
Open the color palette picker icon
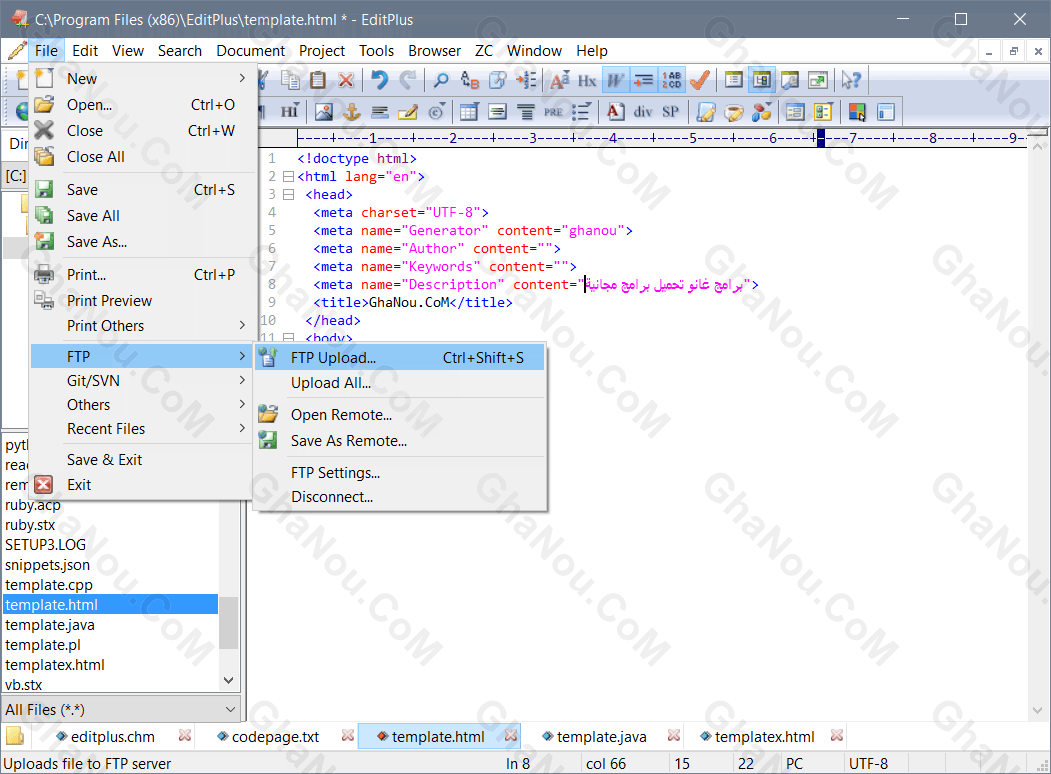point(857,112)
